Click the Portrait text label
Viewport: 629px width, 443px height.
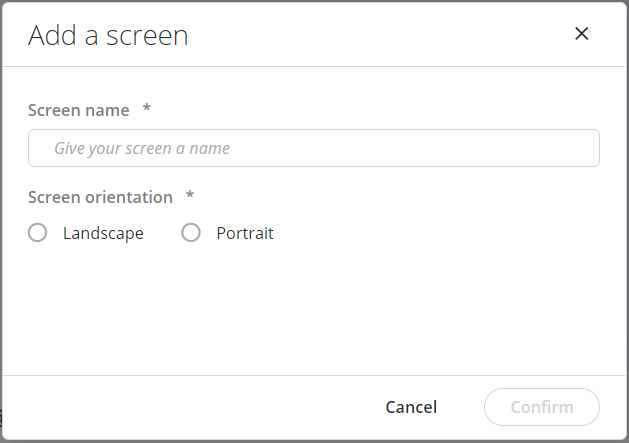point(245,233)
